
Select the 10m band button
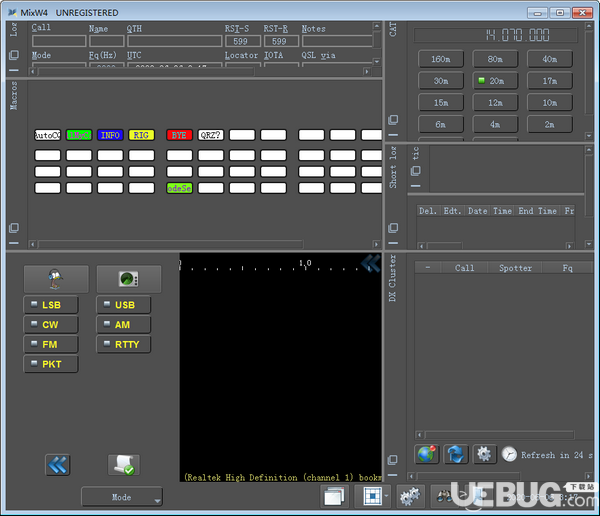click(x=550, y=103)
